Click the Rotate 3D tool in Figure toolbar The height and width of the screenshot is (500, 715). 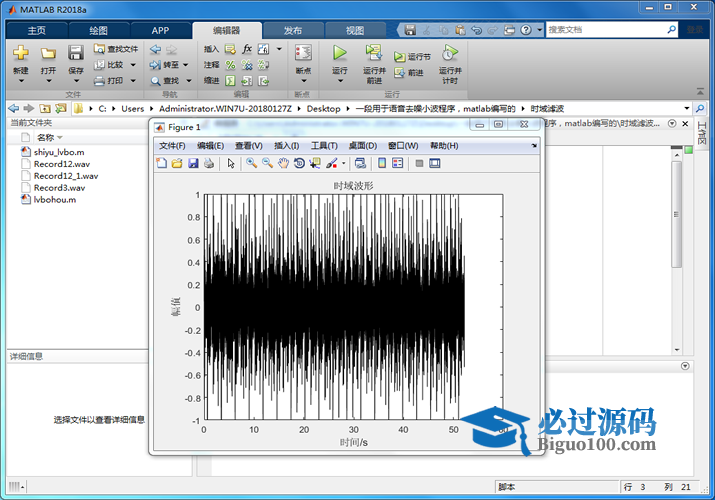pos(299,163)
